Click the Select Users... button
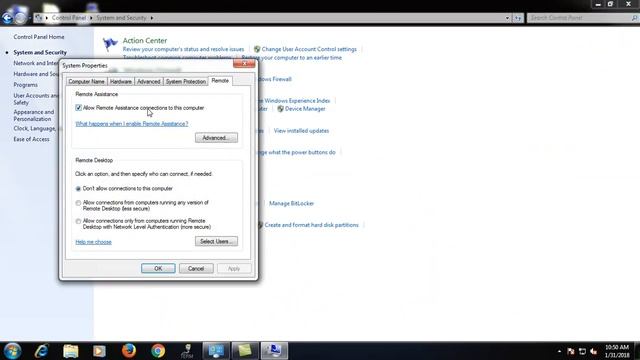This screenshot has width=640, height=360. [216, 242]
